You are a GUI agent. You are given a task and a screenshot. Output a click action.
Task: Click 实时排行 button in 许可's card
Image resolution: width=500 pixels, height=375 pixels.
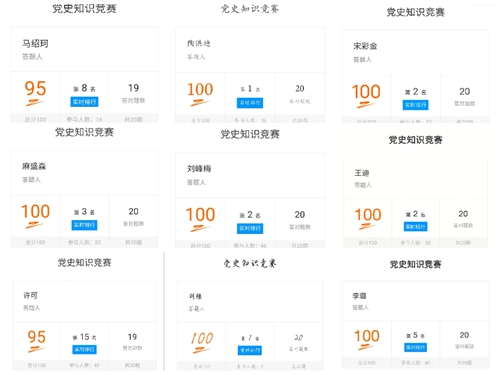tap(84, 349)
